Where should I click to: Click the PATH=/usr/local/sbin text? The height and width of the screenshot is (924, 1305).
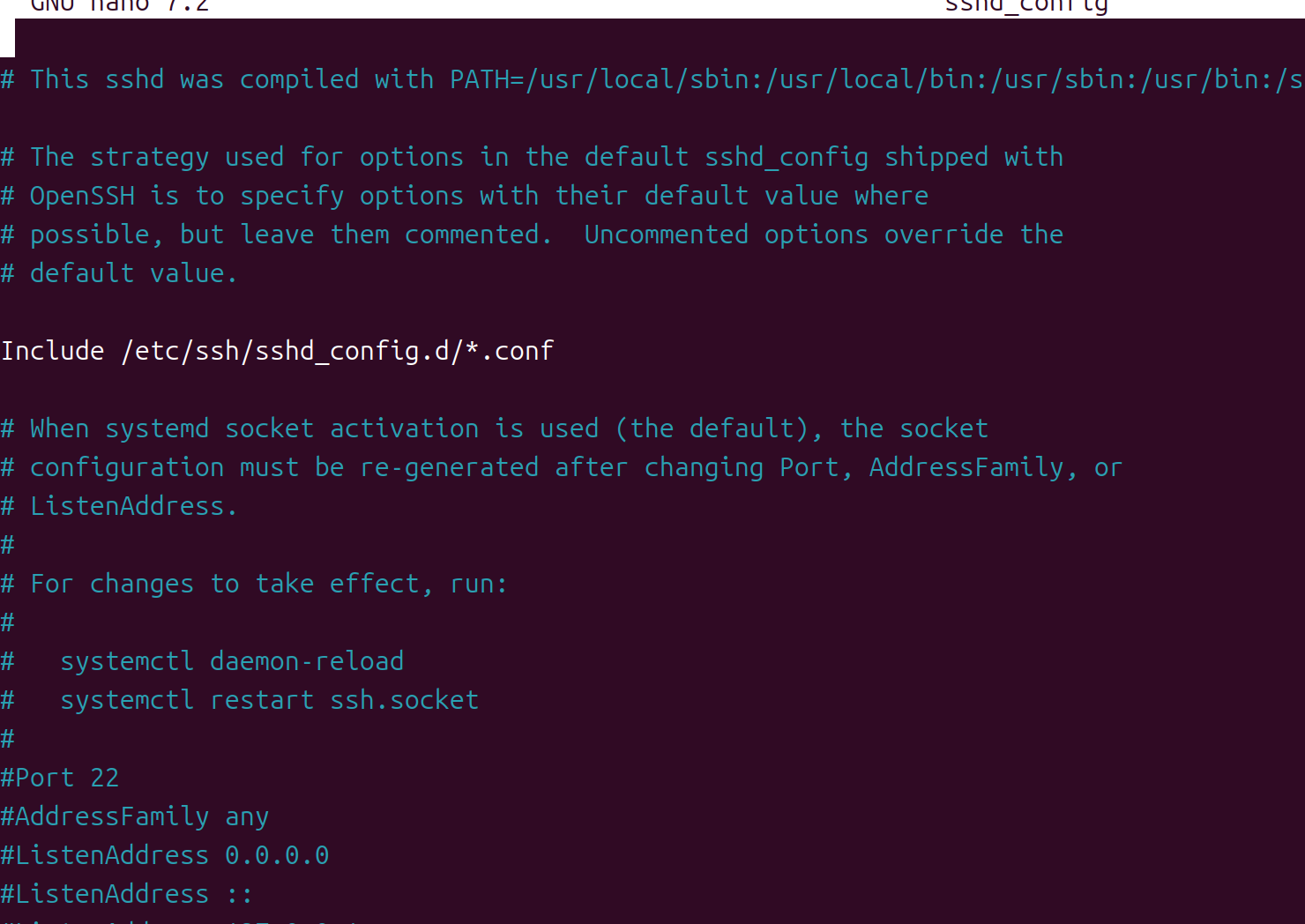pyautogui.click(x=607, y=79)
